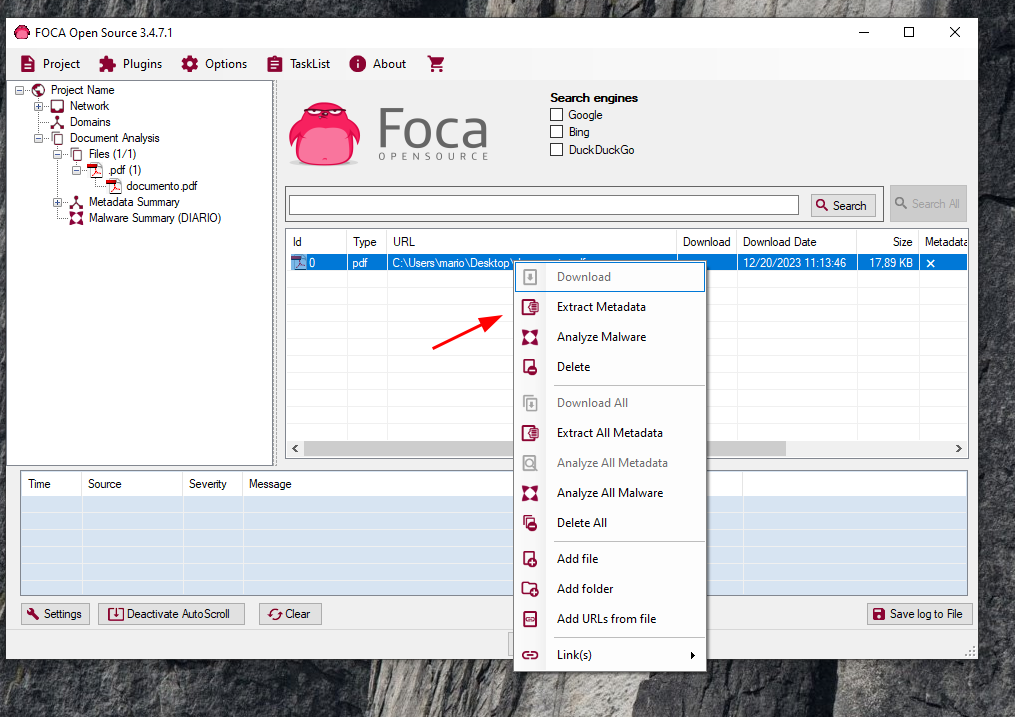Screen dimensions: 1015x717
Task: Open the Project menu
Action: (50, 64)
